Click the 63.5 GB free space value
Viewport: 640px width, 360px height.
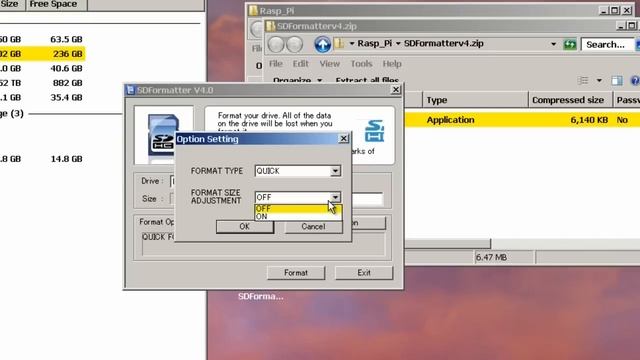pyautogui.click(x=66, y=39)
